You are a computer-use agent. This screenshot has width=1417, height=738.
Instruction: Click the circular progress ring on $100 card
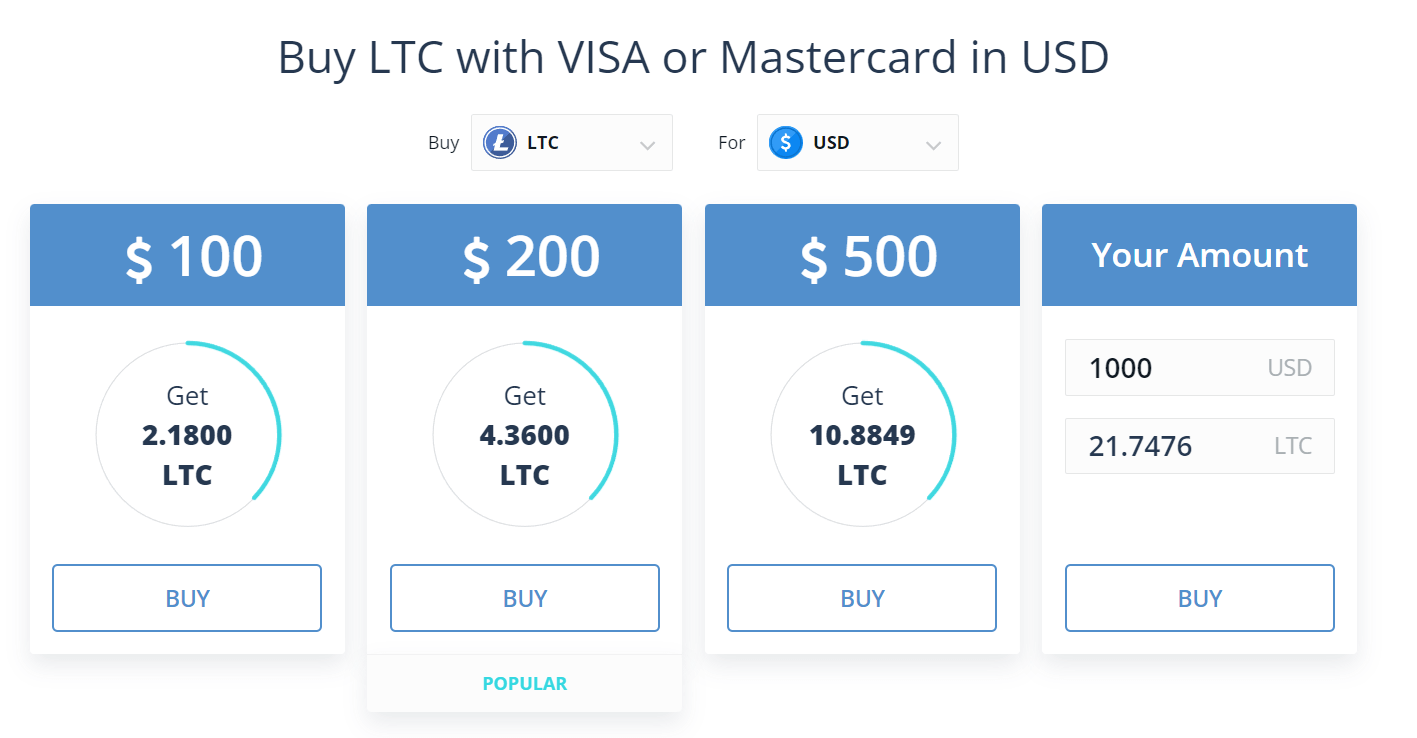click(x=187, y=433)
